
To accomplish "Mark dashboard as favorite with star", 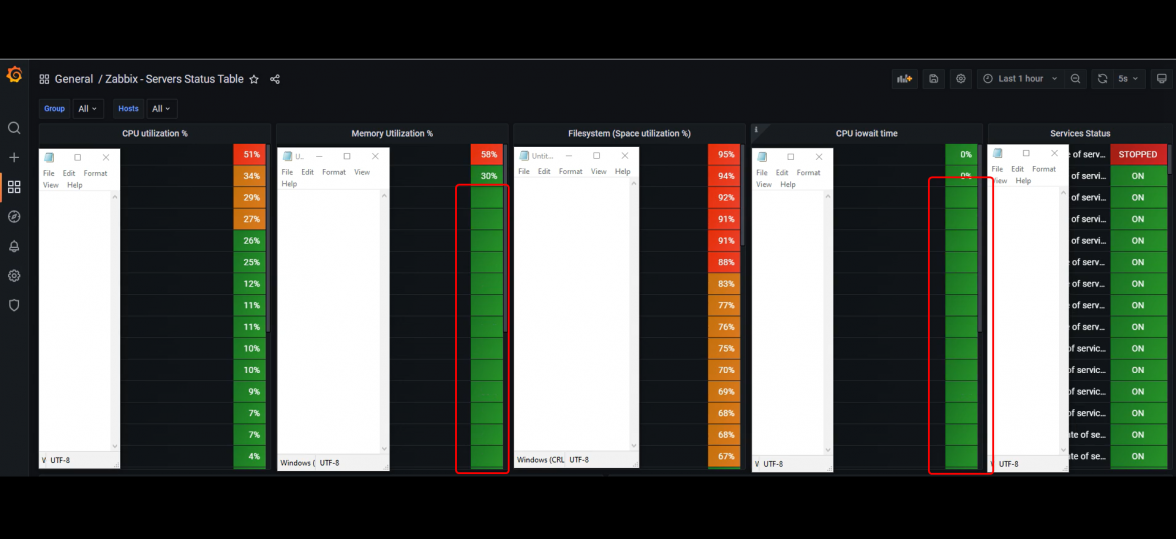I will pyautogui.click(x=254, y=79).
